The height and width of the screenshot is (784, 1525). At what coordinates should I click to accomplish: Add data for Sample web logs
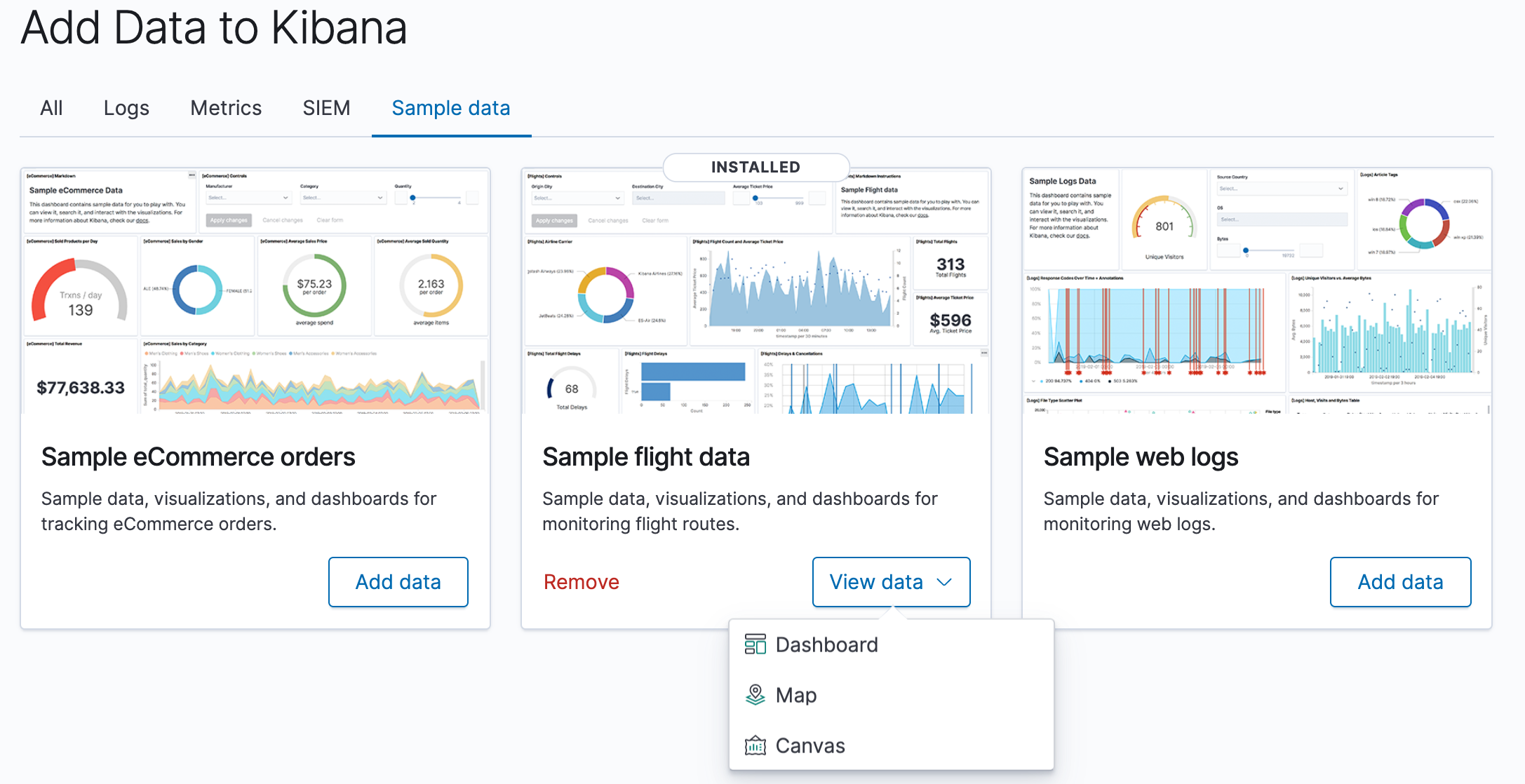point(1400,582)
